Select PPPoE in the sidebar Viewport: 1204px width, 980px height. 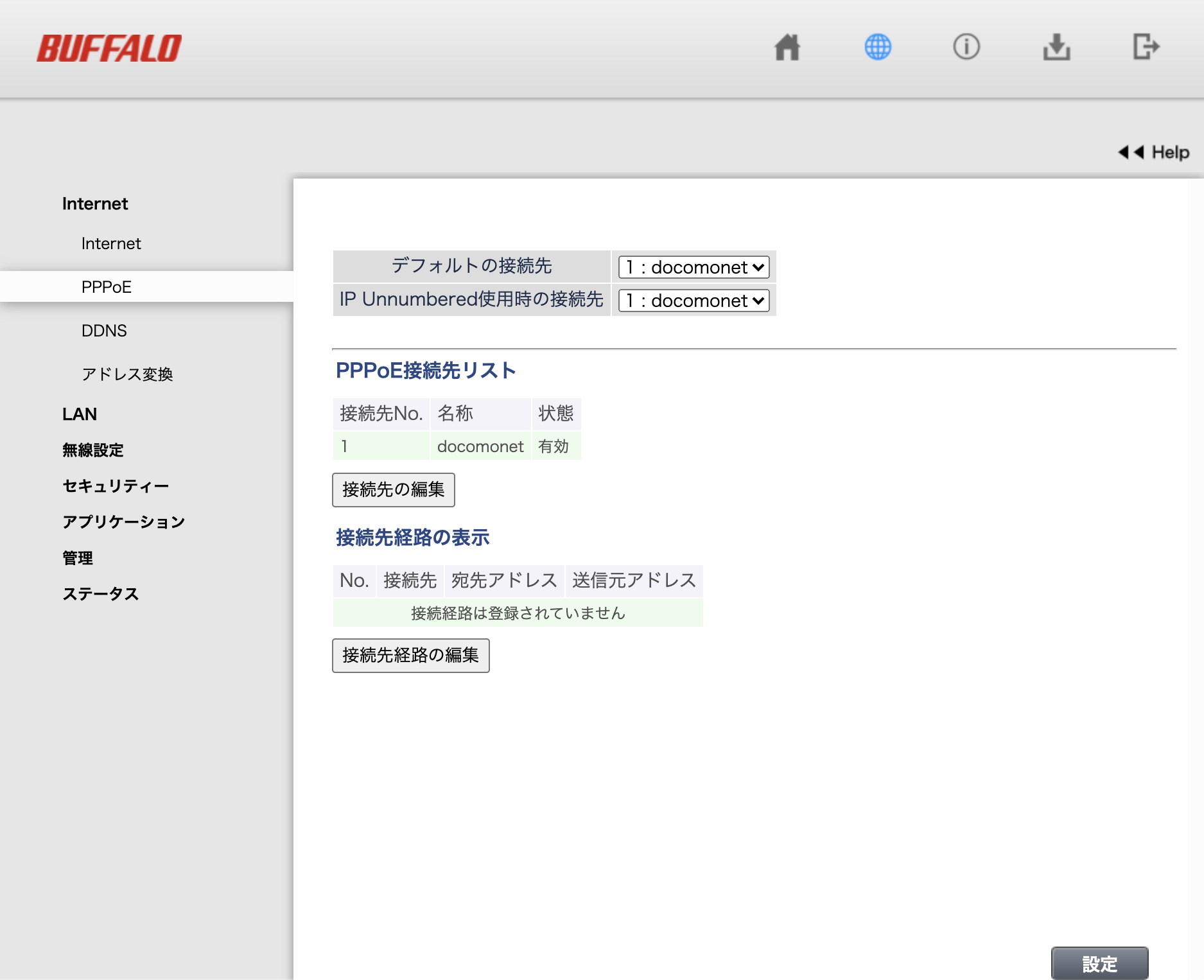pyautogui.click(x=105, y=286)
